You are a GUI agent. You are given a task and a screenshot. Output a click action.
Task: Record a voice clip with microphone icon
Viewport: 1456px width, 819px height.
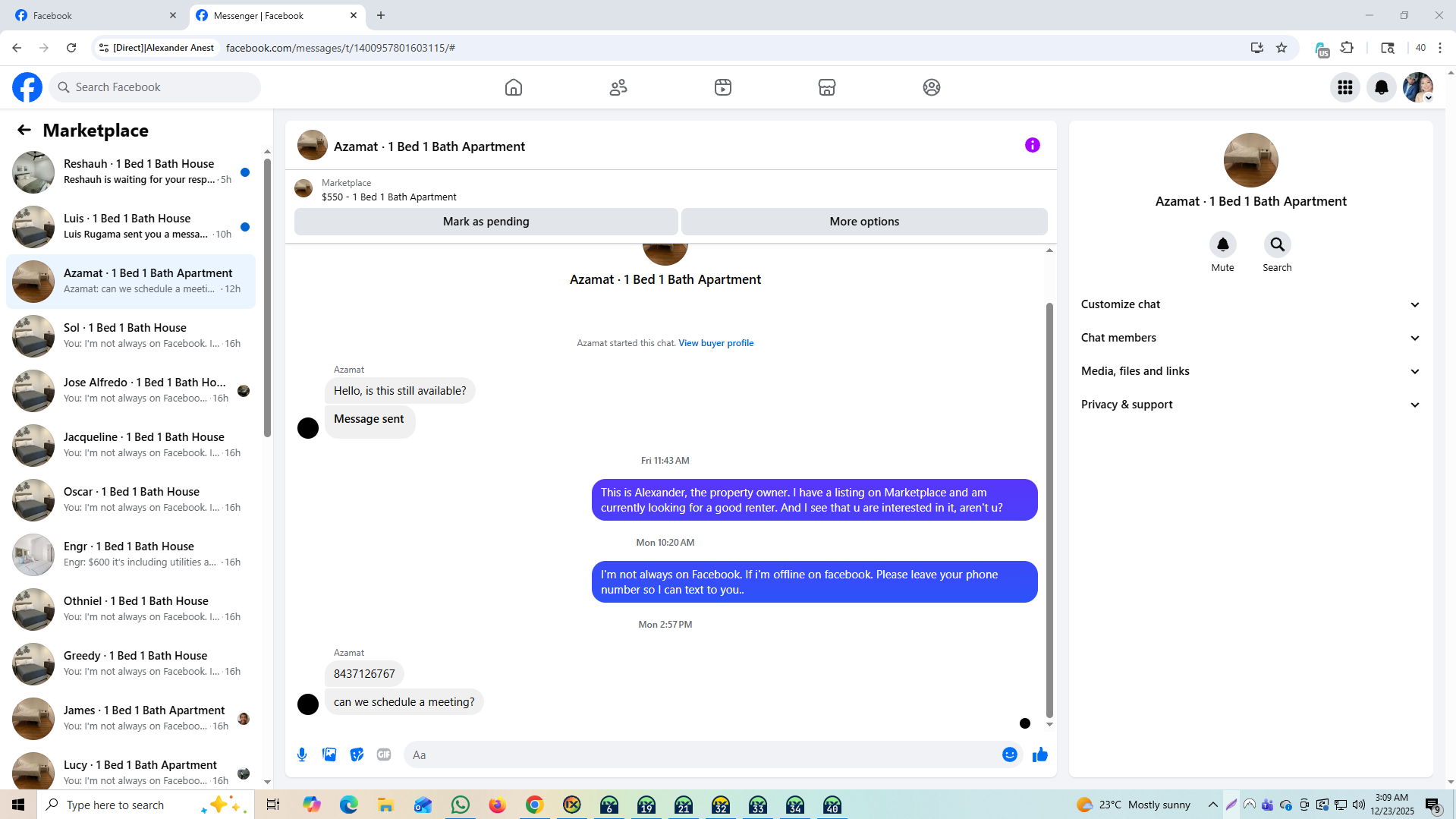coord(302,754)
